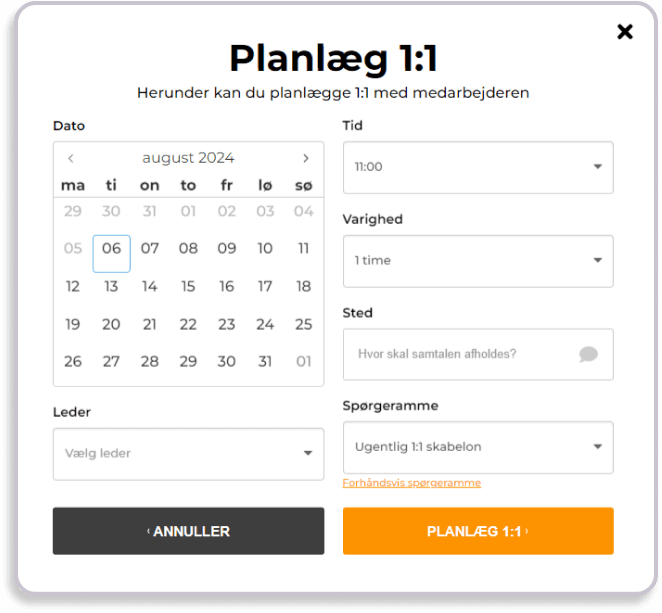Go to previous month in calendar
Screen dimensions: 662x613
click(71, 158)
